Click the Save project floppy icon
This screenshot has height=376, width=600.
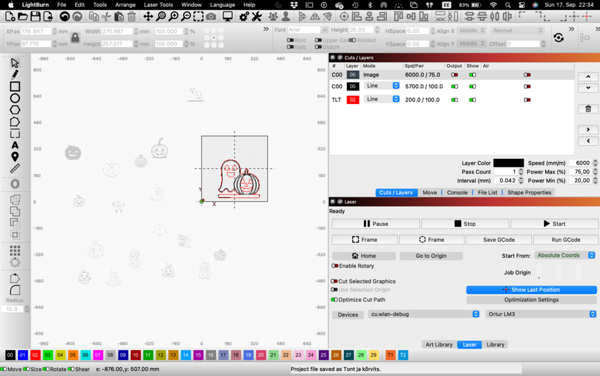point(35,16)
